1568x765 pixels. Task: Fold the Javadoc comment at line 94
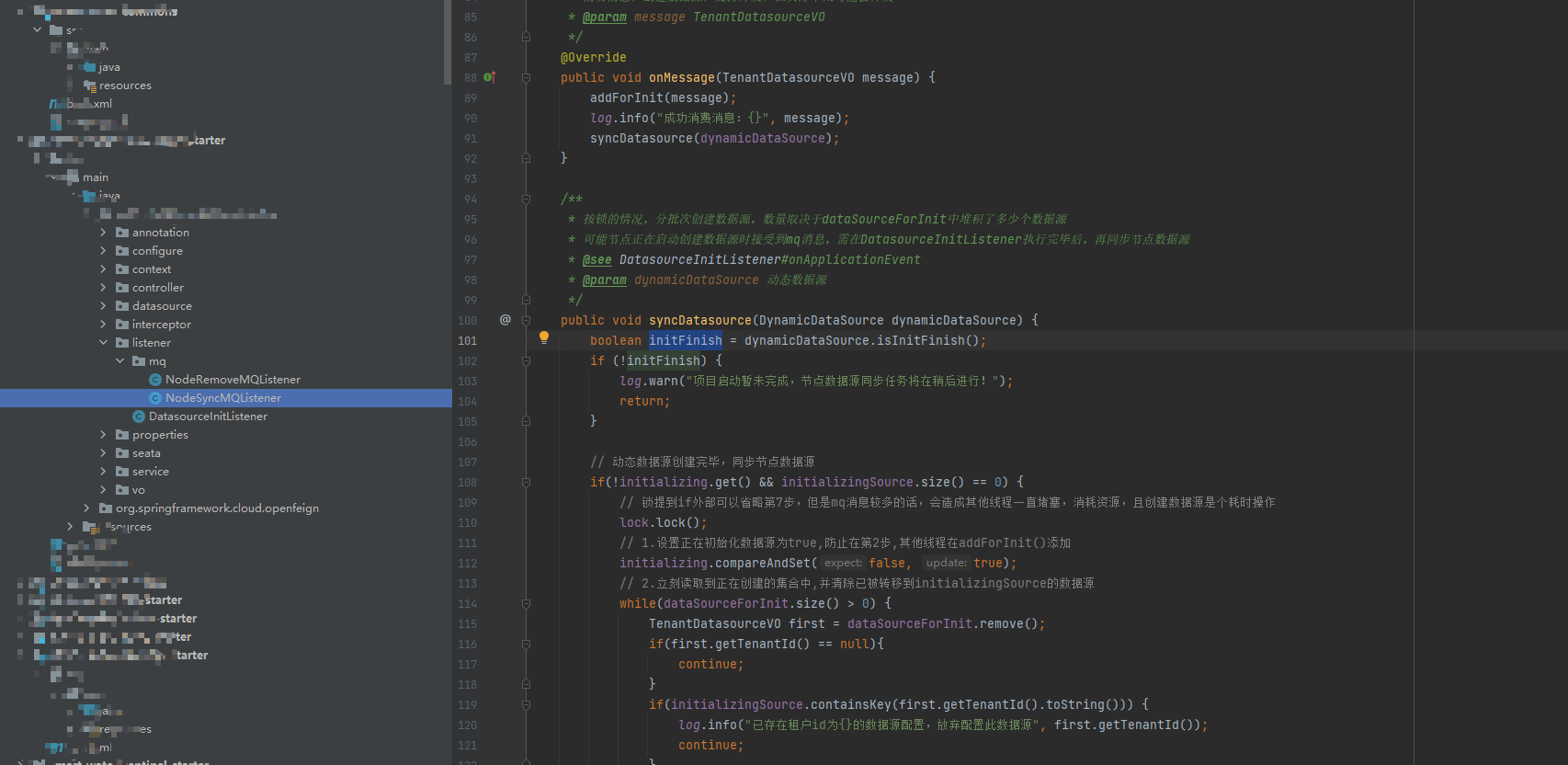tap(526, 200)
